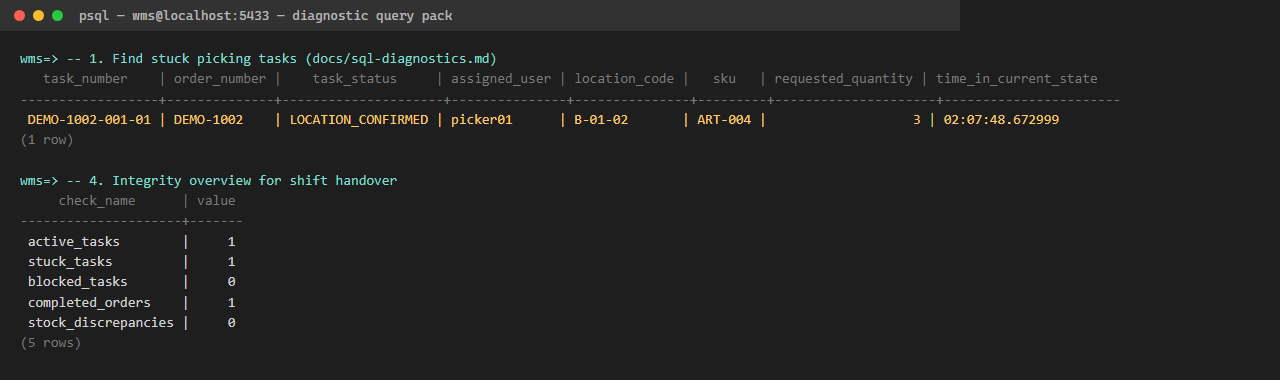The width and height of the screenshot is (1280, 380).
Task: Click the red close window button
Action: click(x=20, y=16)
